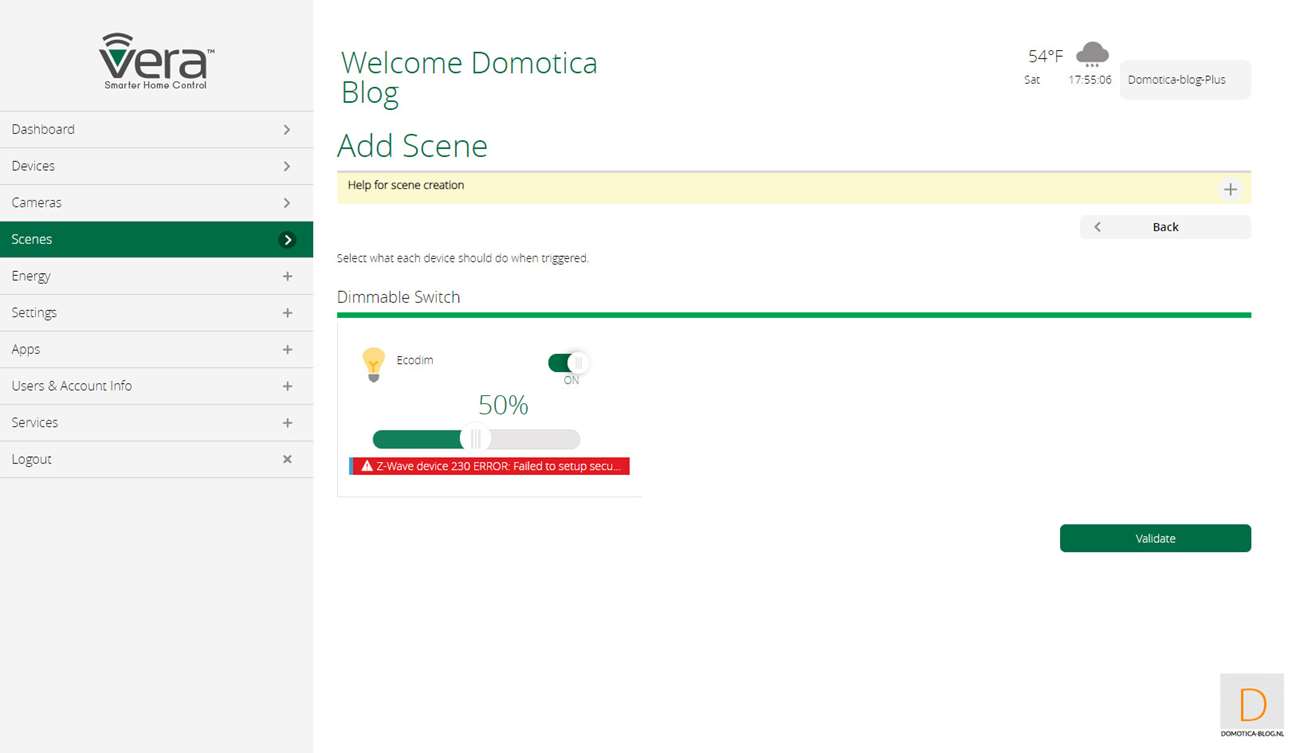Open the Domotica-blog-Plus controller button
The height and width of the screenshot is (753, 1300).
(x=1184, y=80)
